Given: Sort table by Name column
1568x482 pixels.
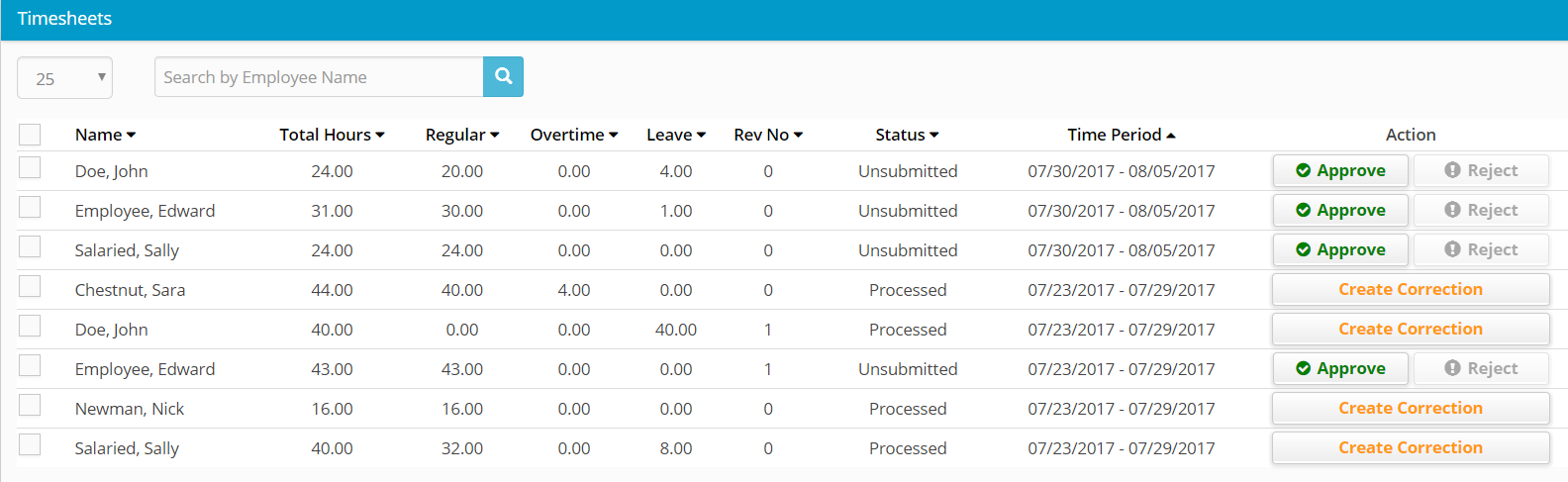Looking at the screenshot, I should (105, 135).
